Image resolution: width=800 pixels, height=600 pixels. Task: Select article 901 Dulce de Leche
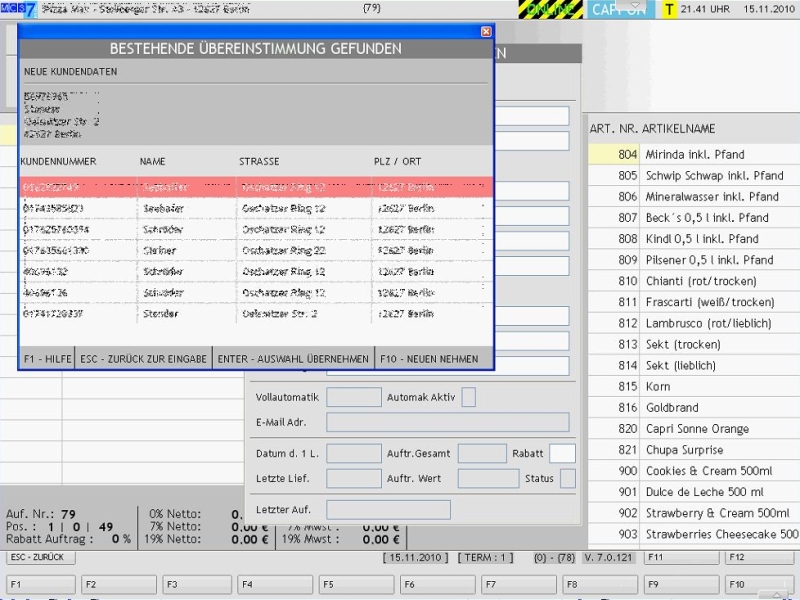pyautogui.click(x=694, y=492)
